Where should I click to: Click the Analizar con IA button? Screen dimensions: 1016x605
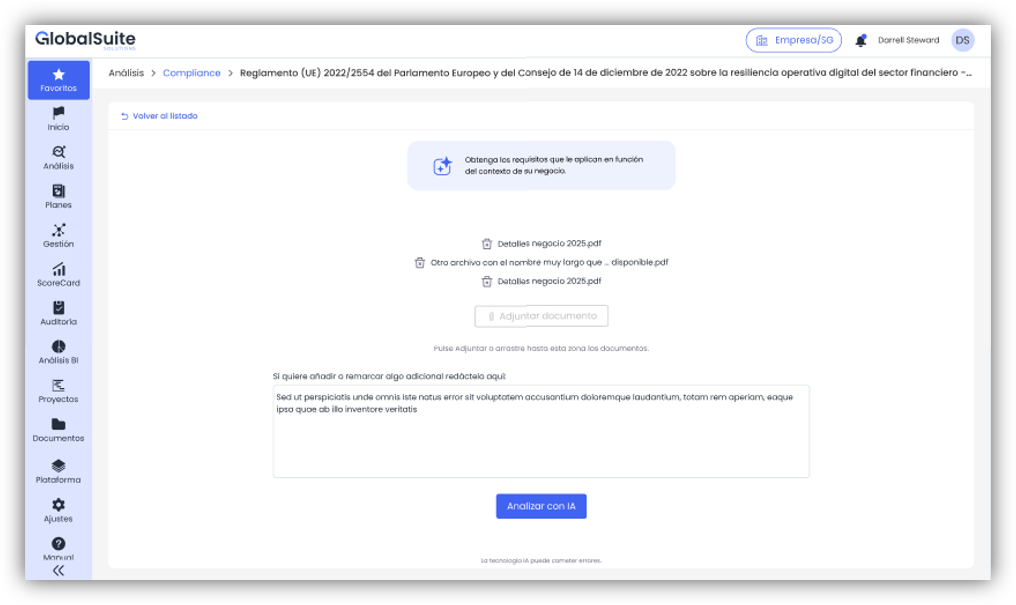(x=541, y=506)
